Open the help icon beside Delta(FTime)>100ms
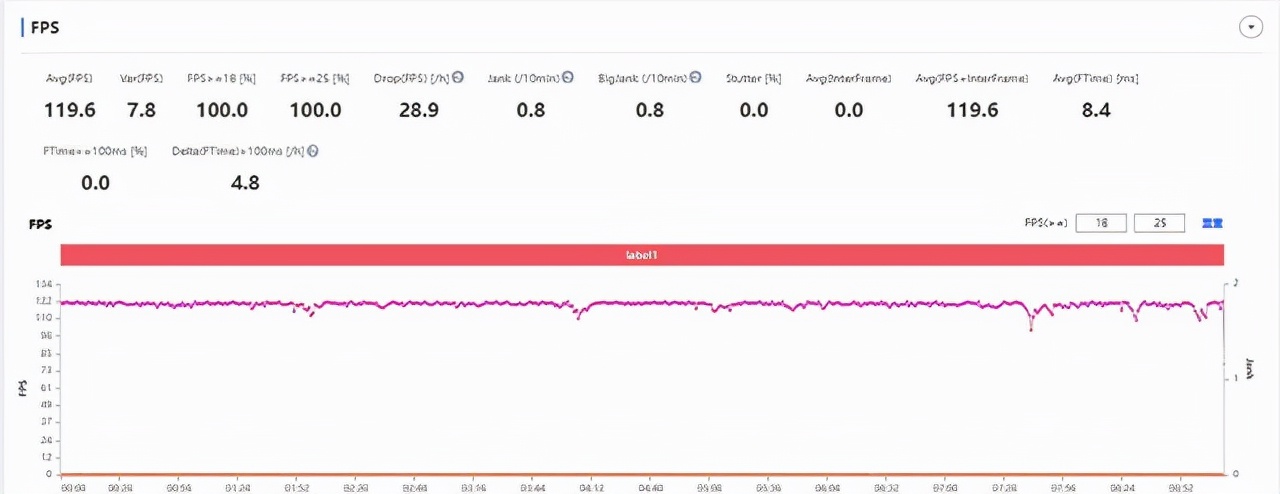Image resolution: width=1280 pixels, height=494 pixels. tap(313, 151)
